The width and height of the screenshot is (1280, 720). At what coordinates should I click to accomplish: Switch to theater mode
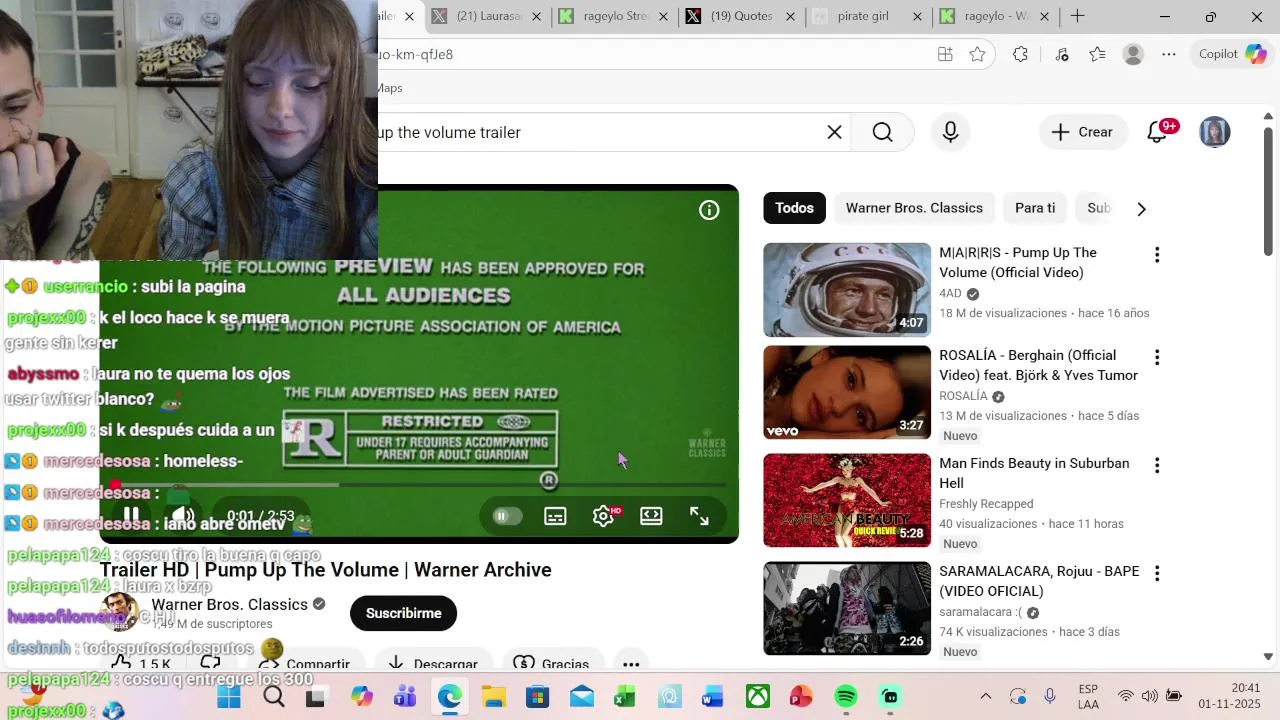click(x=651, y=516)
